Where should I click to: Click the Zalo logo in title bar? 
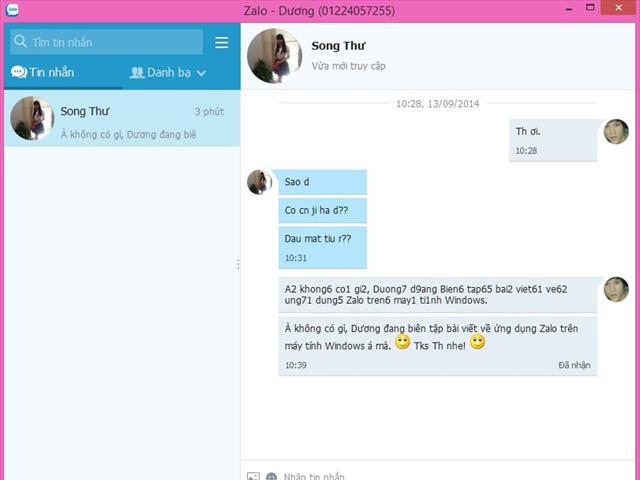[x=12, y=9]
